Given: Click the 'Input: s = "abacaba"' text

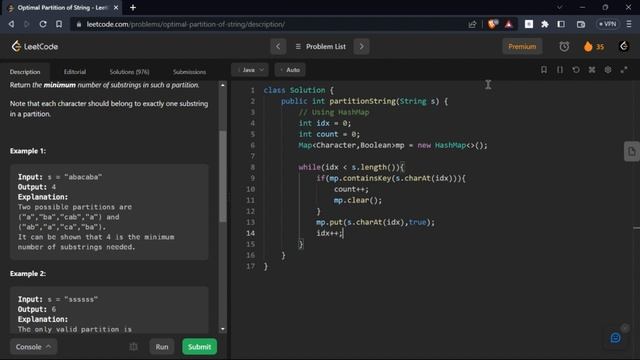Looking at the screenshot, I should [x=60, y=177].
